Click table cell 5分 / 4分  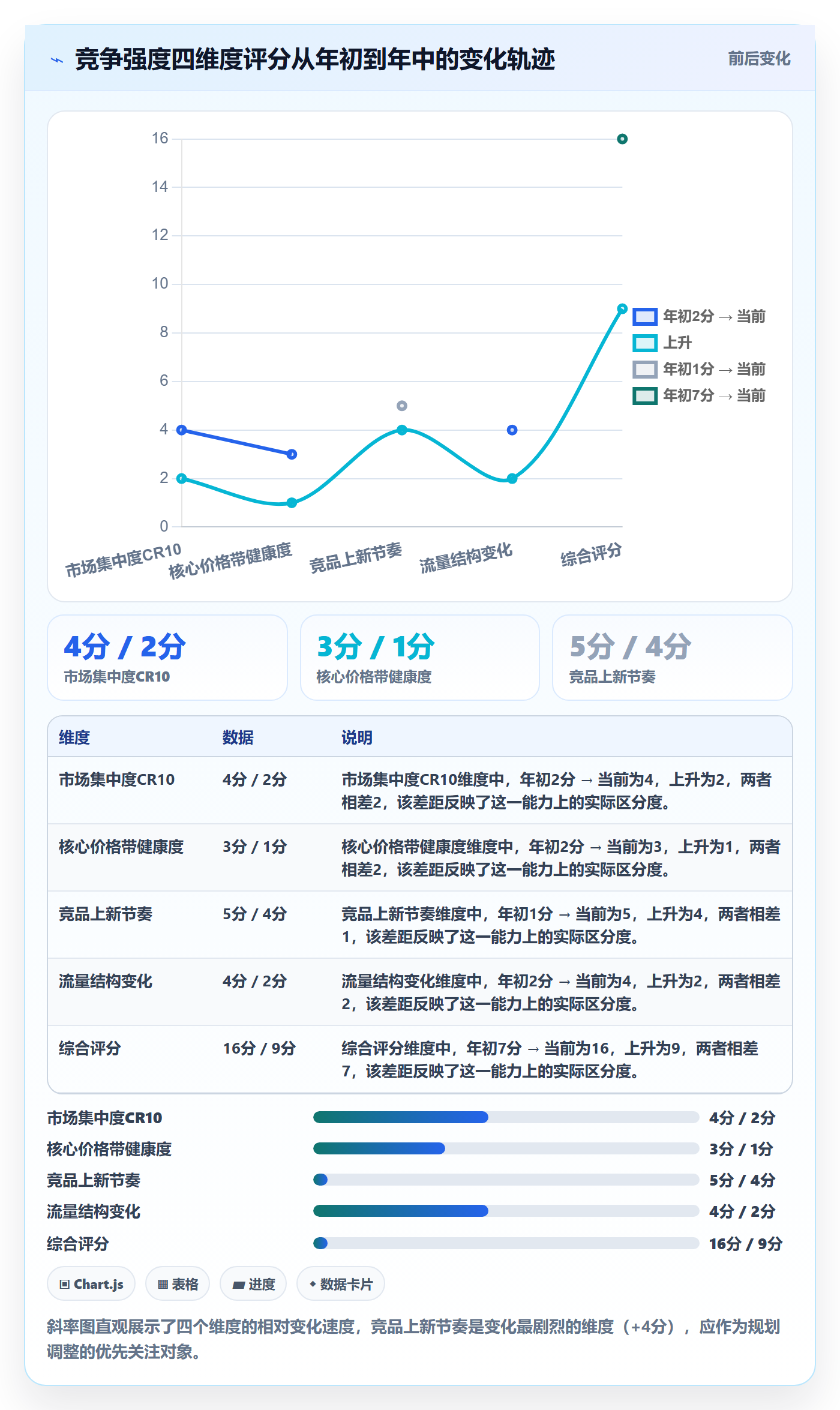coord(254,914)
